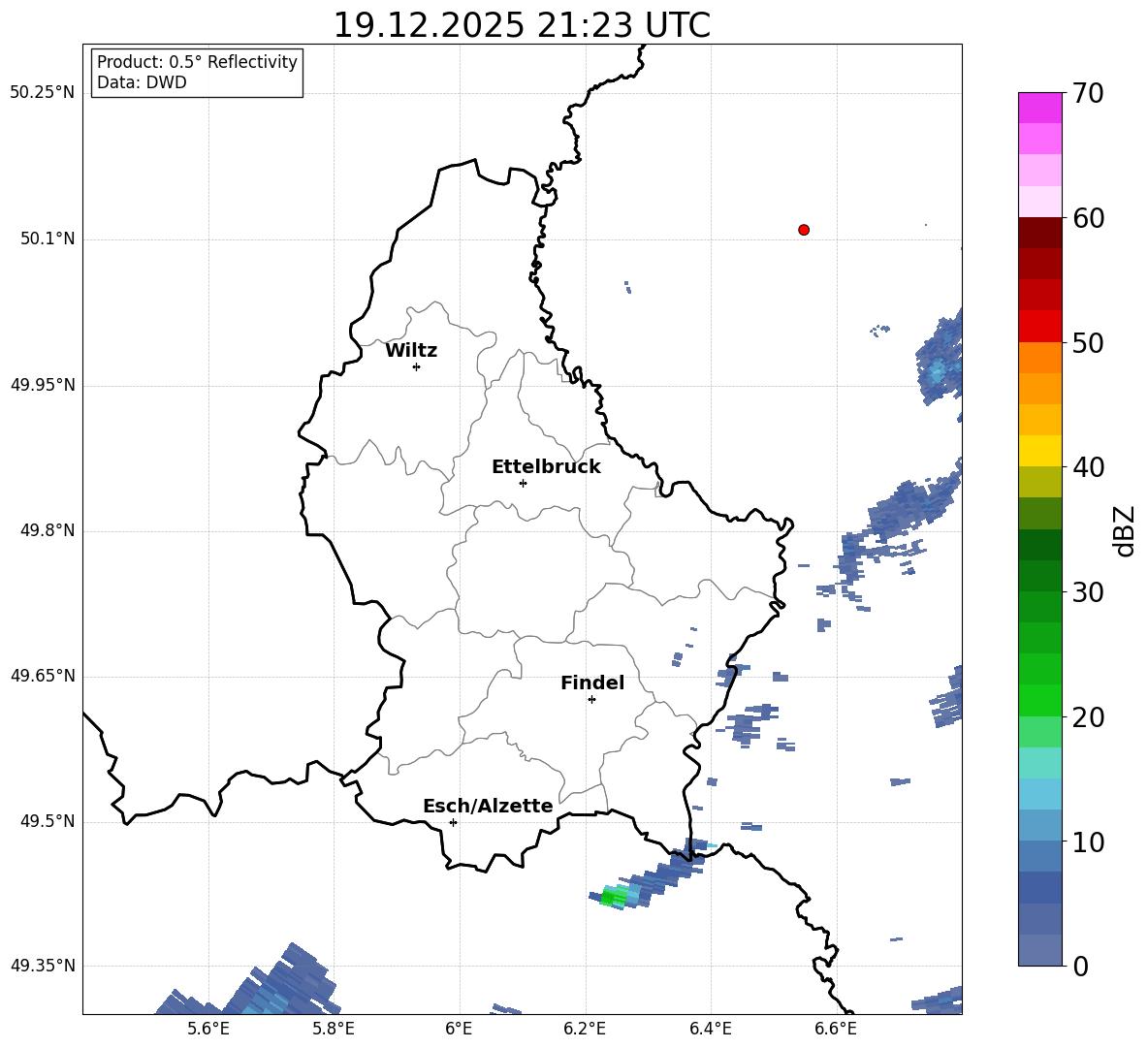This screenshot has height=1048, width=1148.
Task: Click the Esch/Alzette city label
Action: click(x=488, y=806)
